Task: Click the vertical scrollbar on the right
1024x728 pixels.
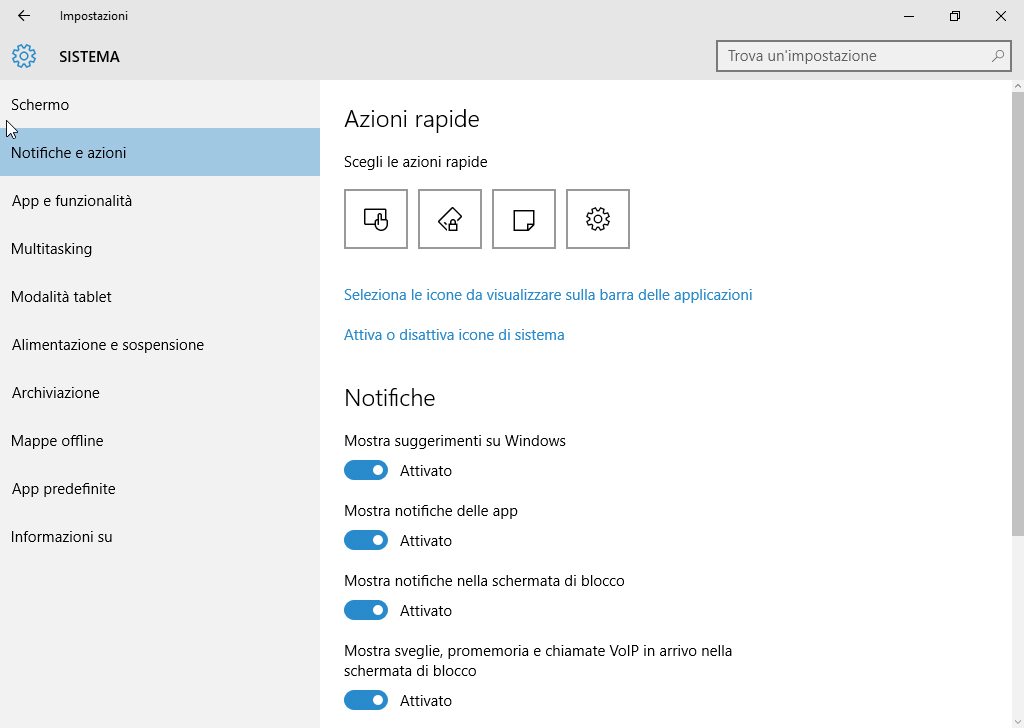Action: 1017,300
